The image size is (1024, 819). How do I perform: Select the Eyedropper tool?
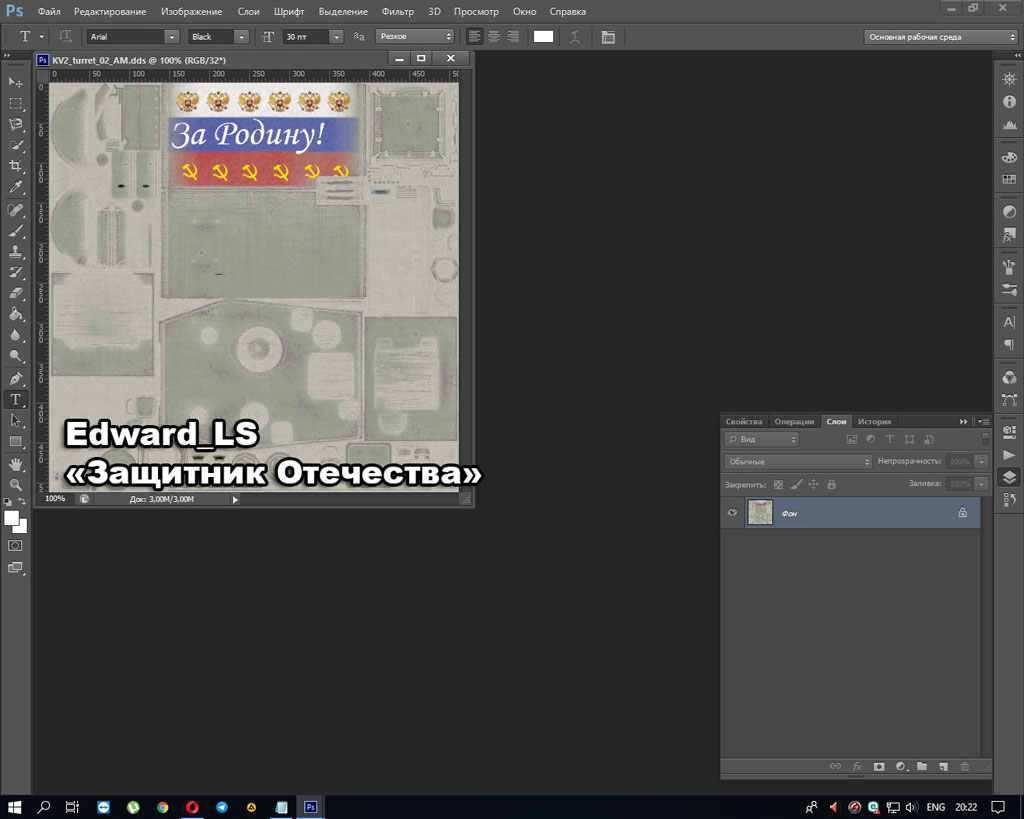pos(15,187)
